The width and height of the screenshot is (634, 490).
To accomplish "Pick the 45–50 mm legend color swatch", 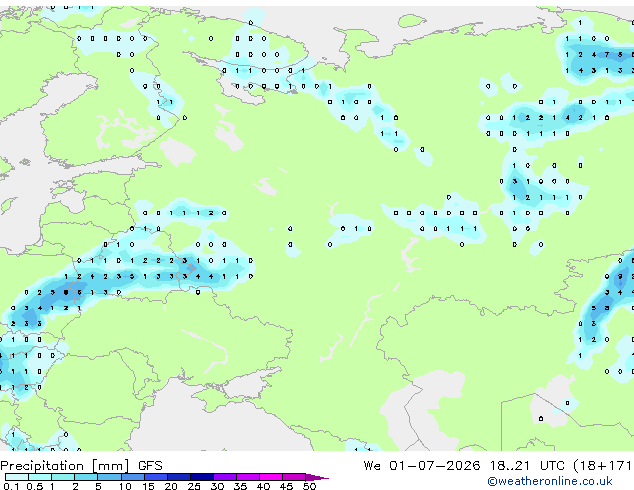I will click(x=294, y=477).
